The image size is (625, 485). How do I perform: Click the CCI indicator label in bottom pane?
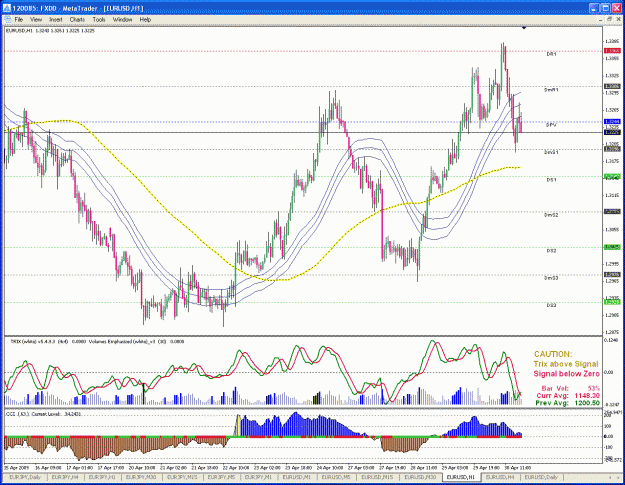tap(43, 414)
